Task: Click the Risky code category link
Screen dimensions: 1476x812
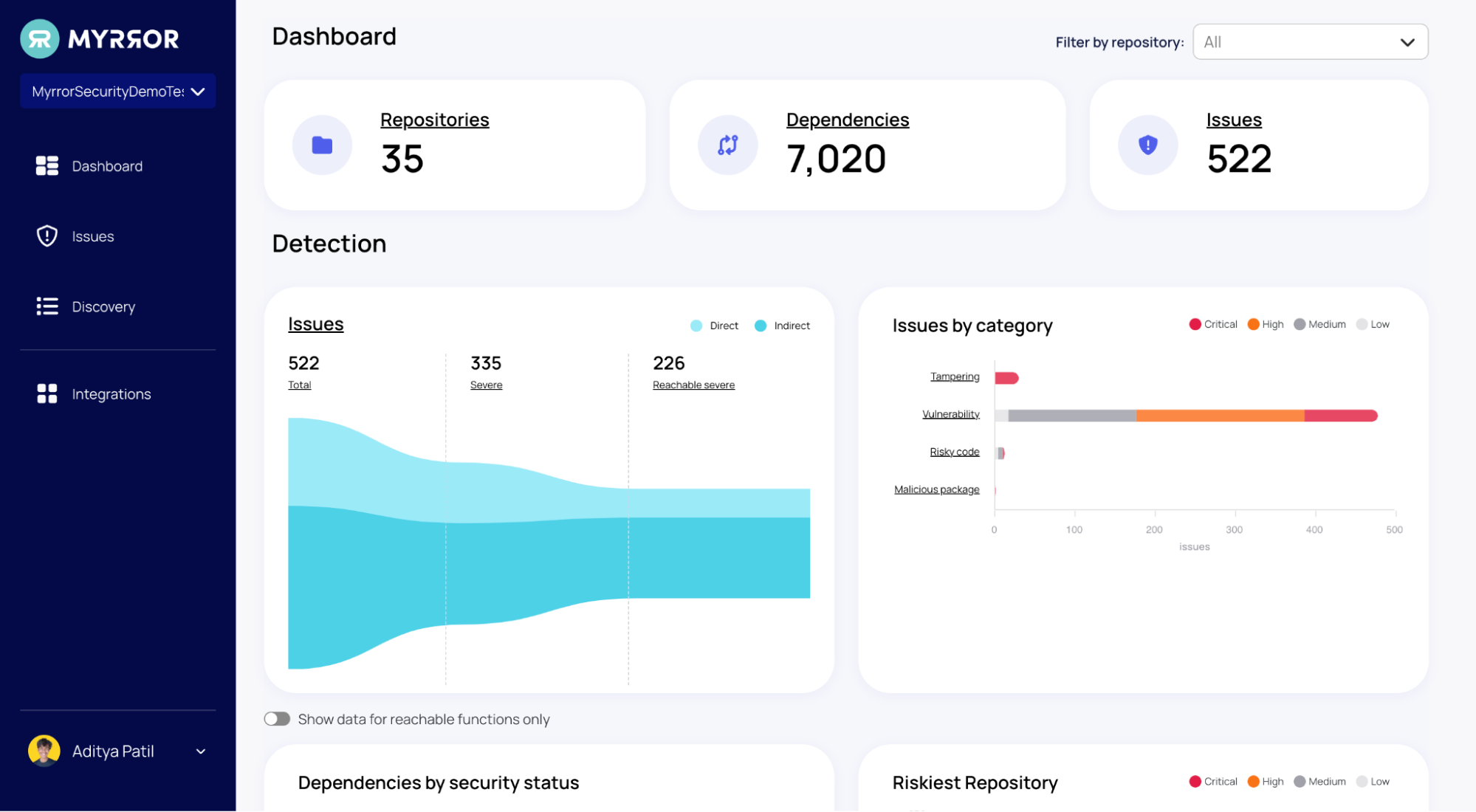Action: [954, 452]
